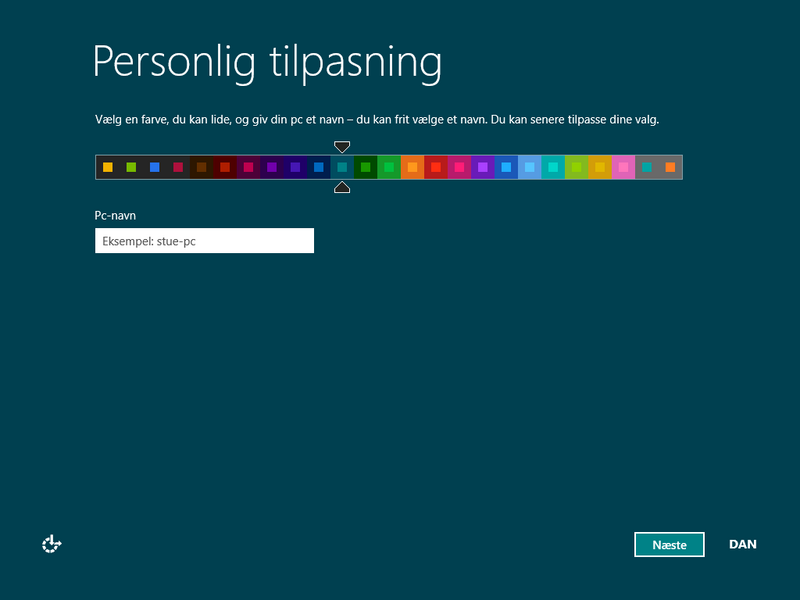Select the dark teal swatch under the pointer

342,167
